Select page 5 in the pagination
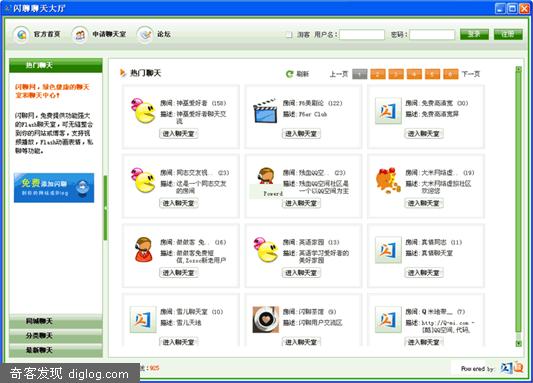Image resolution: width=533 pixels, height=383 pixels. 432,74
